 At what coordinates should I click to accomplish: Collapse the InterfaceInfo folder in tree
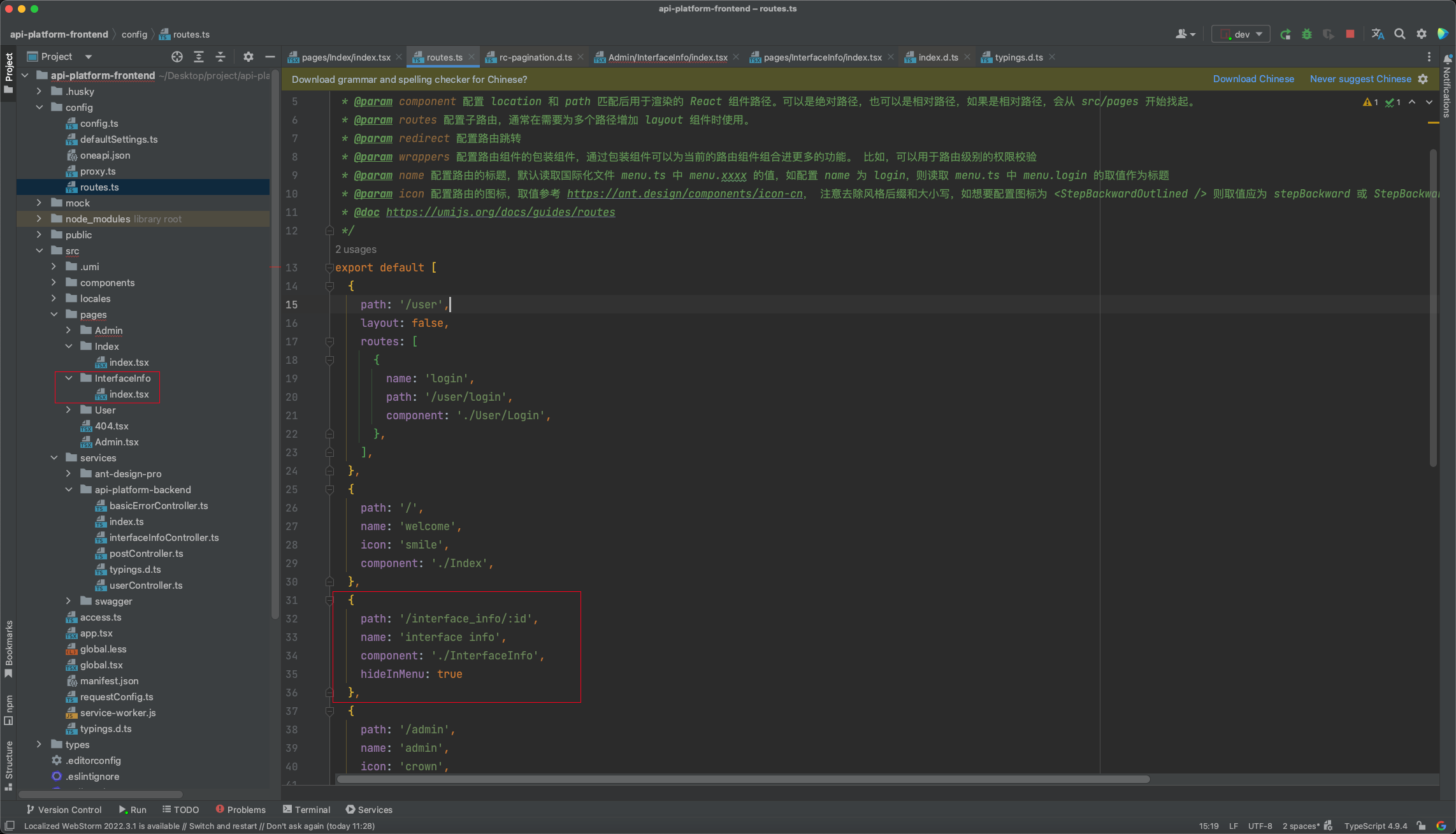[x=69, y=378]
